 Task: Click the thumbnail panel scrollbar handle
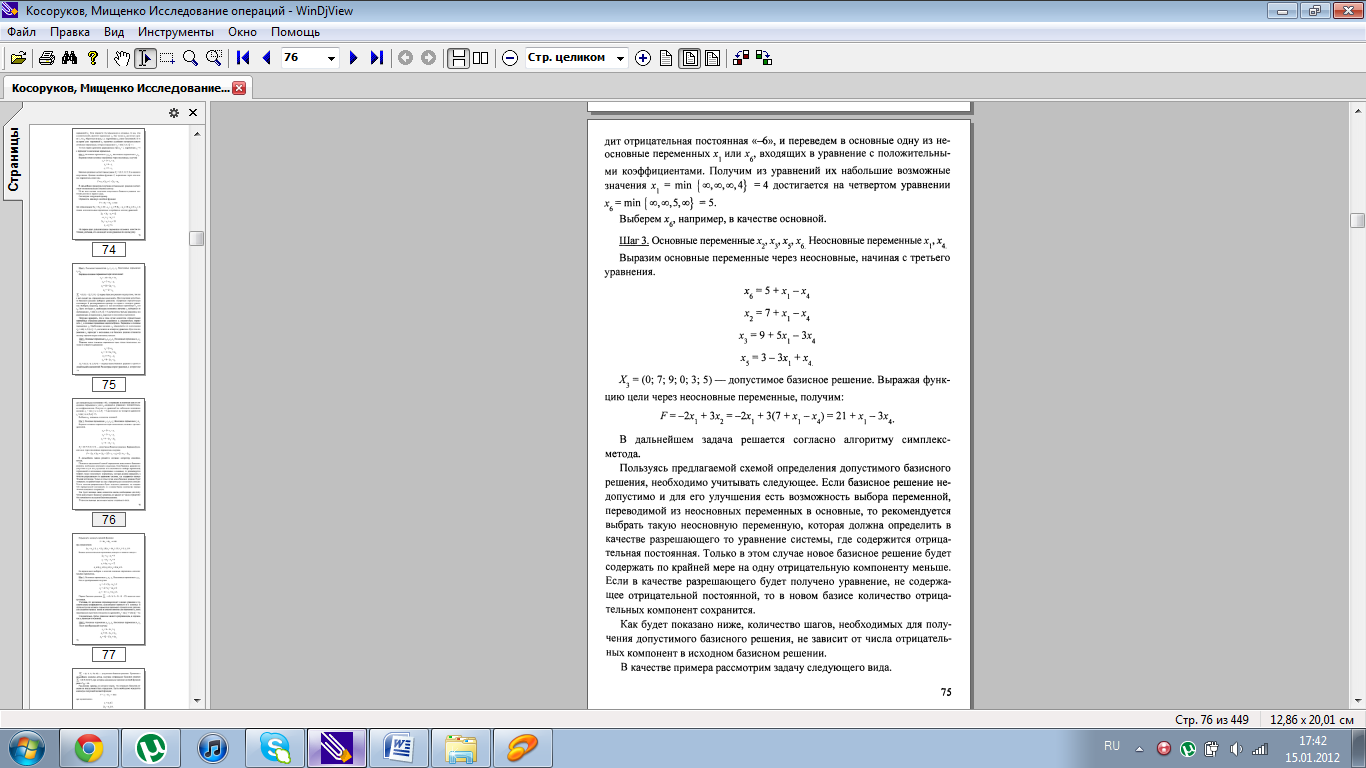pos(197,238)
